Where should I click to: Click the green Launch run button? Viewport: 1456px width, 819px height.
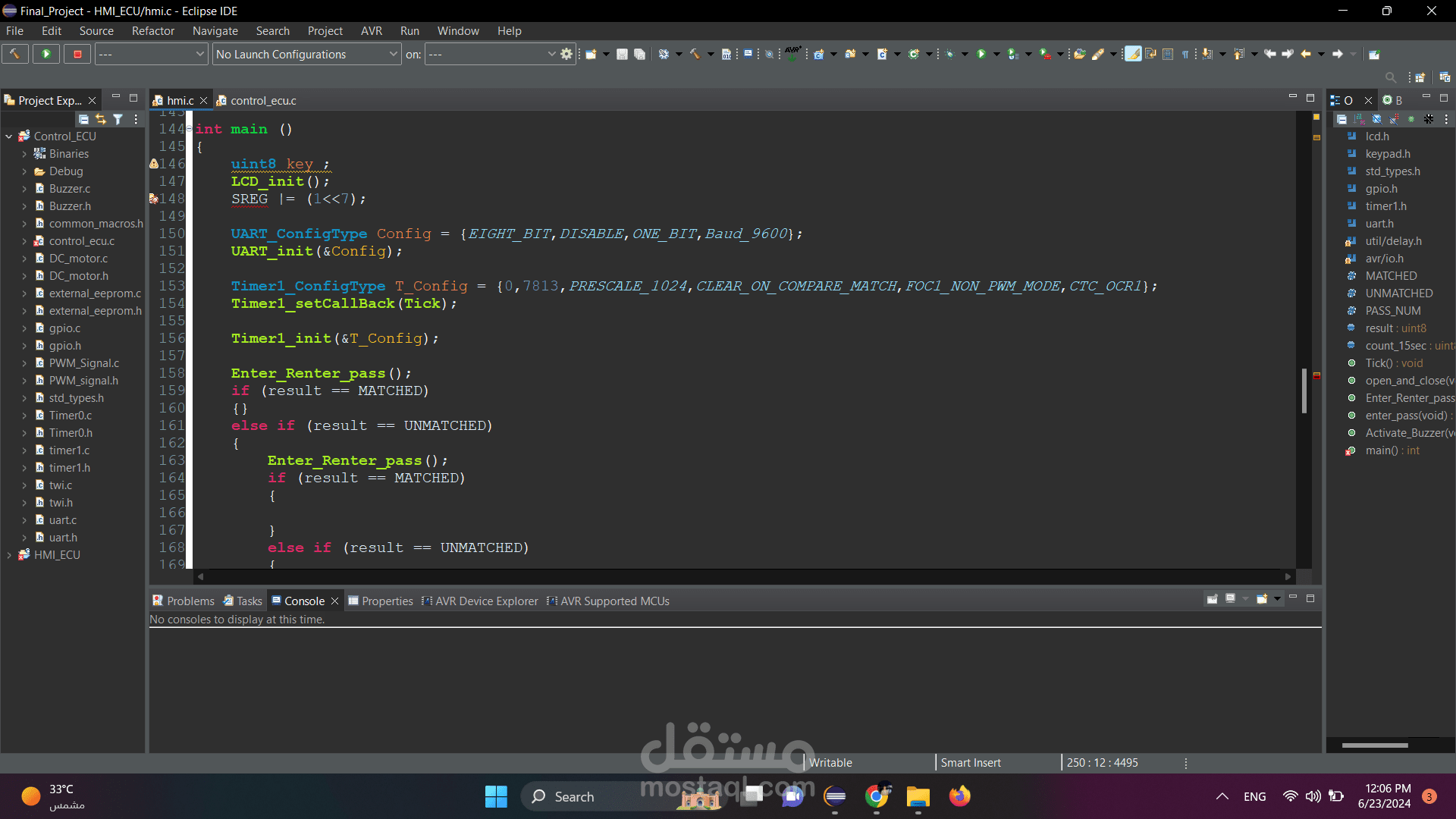point(46,54)
